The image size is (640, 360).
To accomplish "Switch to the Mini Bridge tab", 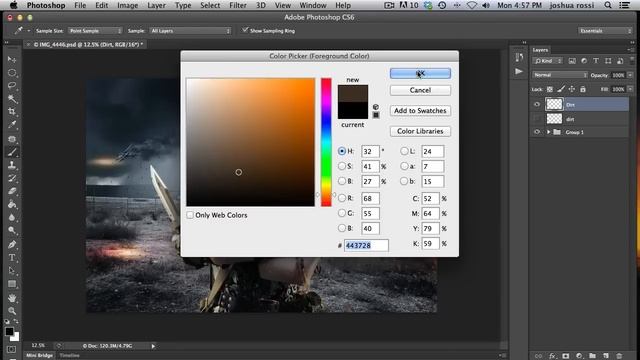I will tap(39, 356).
